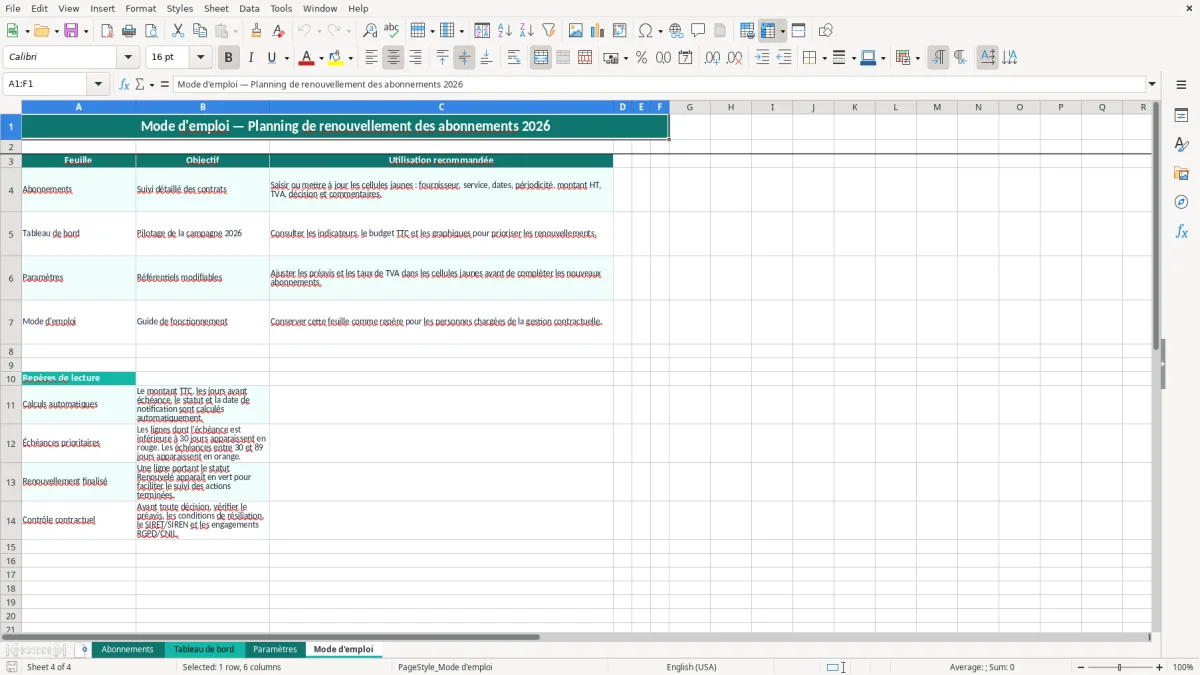The height and width of the screenshot is (675, 1200).
Task: Toggle Freeze Rows and Columns
Action: click(x=768, y=31)
